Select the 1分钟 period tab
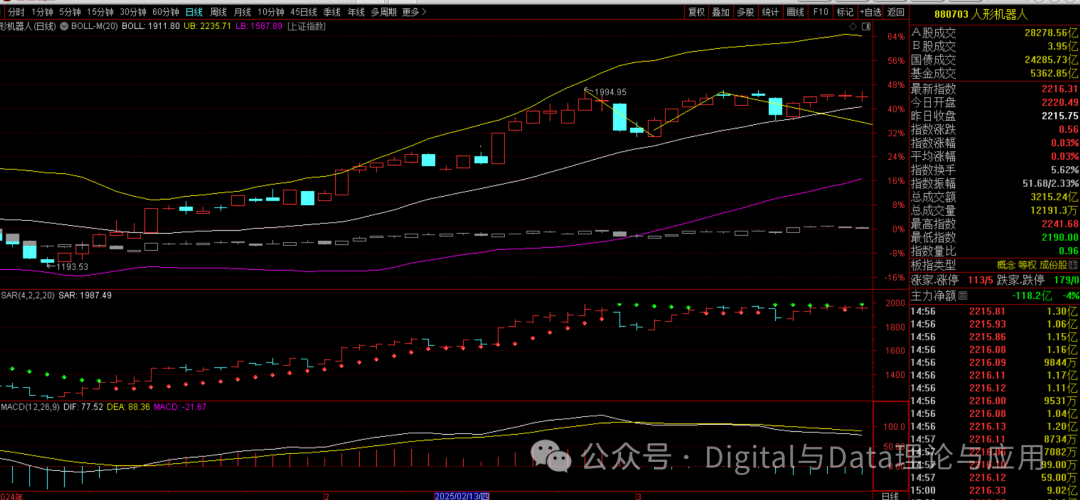1080x500 pixels. coord(43,12)
